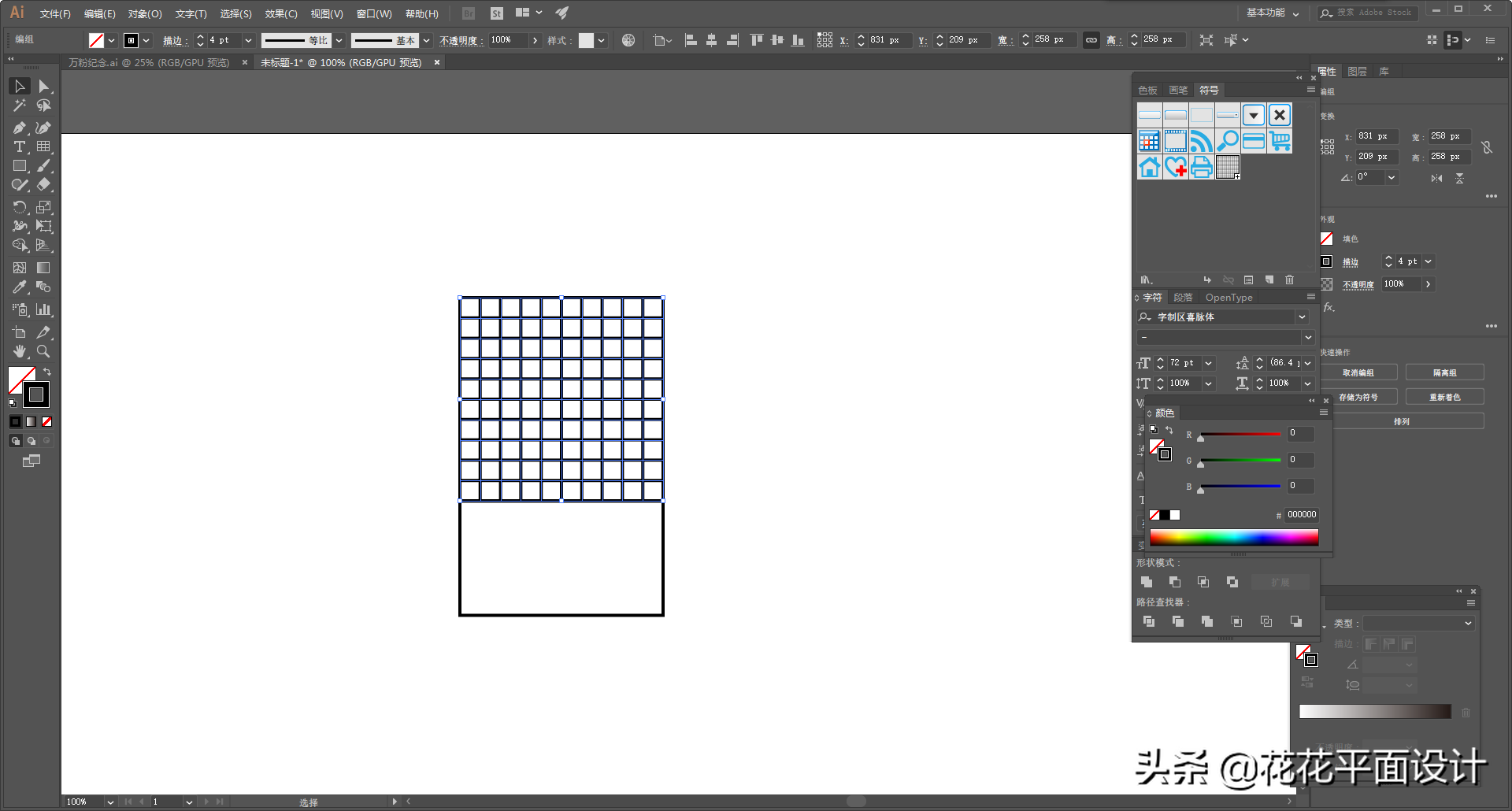
Task: Swap fill and stroke colors in toolbox
Action: tap(47, 372)
